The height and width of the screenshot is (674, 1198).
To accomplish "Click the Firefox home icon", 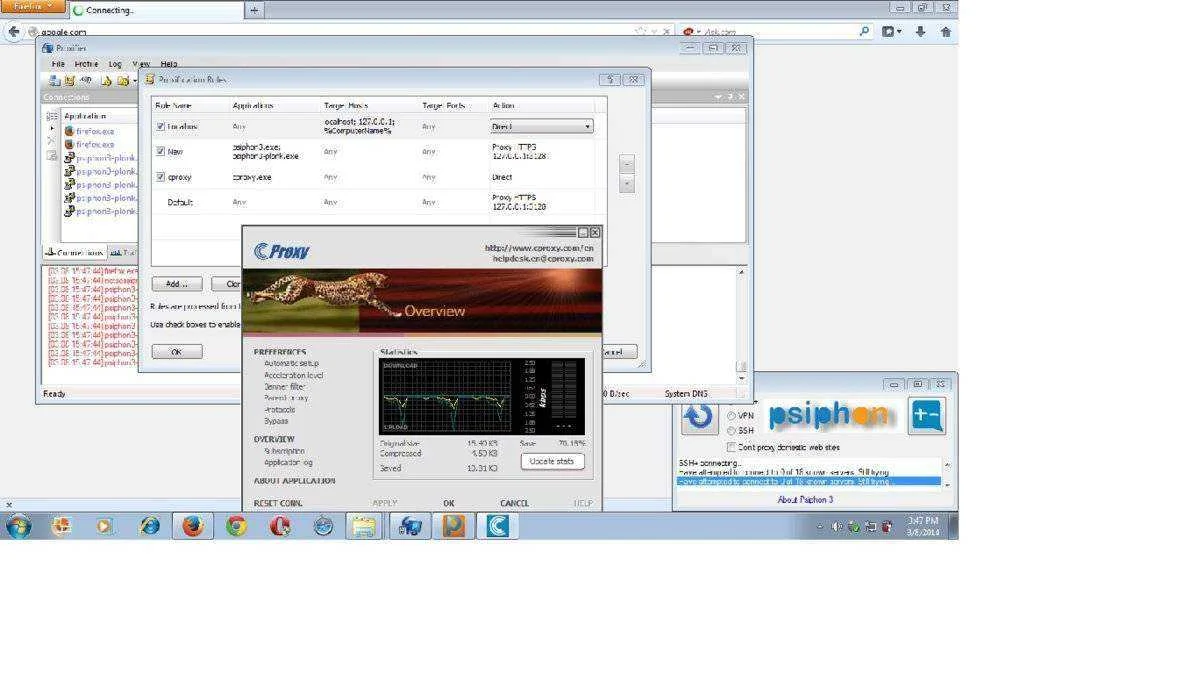I will pyautogui.click(x=946, y=32).
